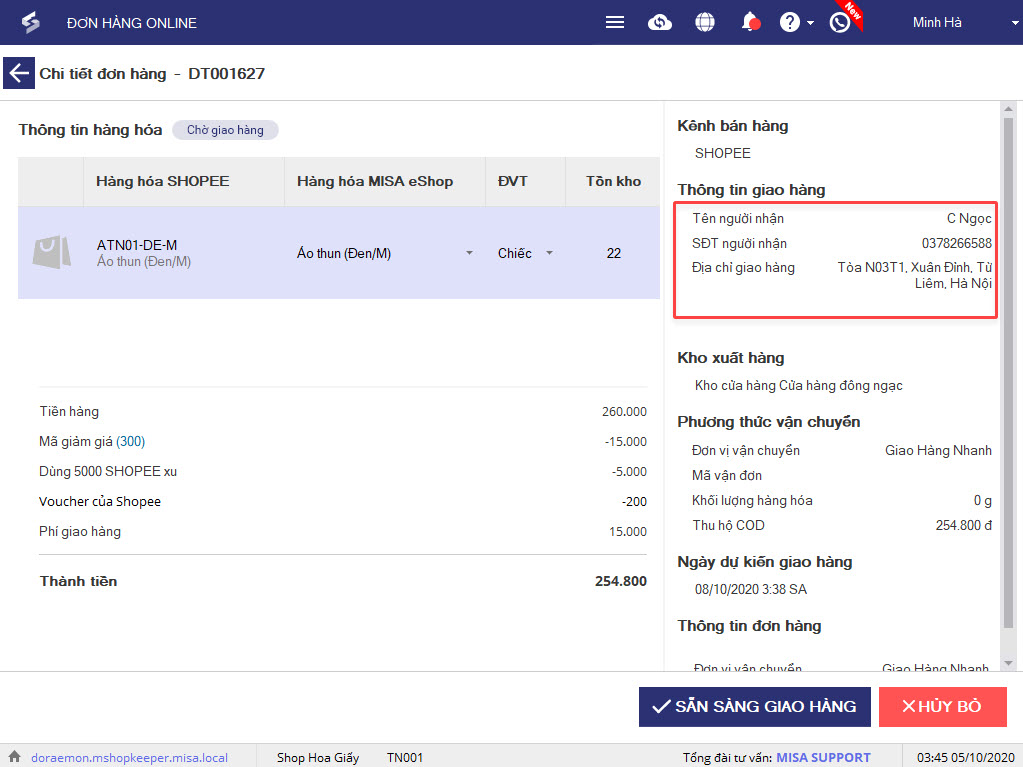
Task: Open the globe language icon
Action: click(705, 23)
